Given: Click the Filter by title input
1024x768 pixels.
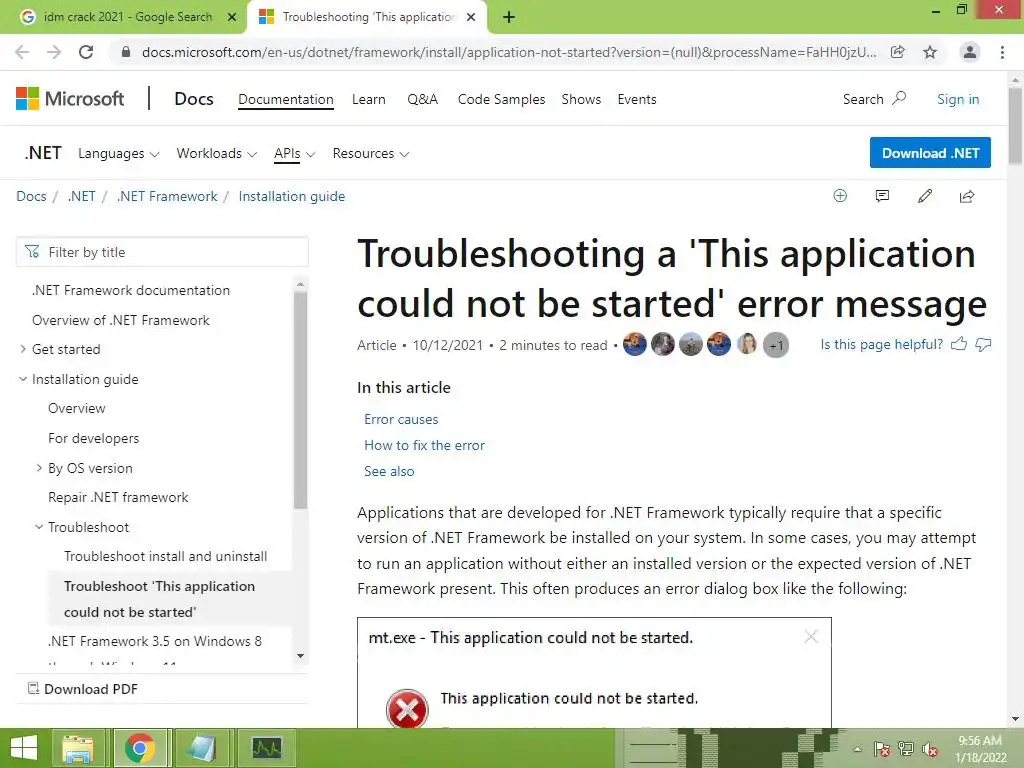Looking at the screenshot, I should point(162,252).
